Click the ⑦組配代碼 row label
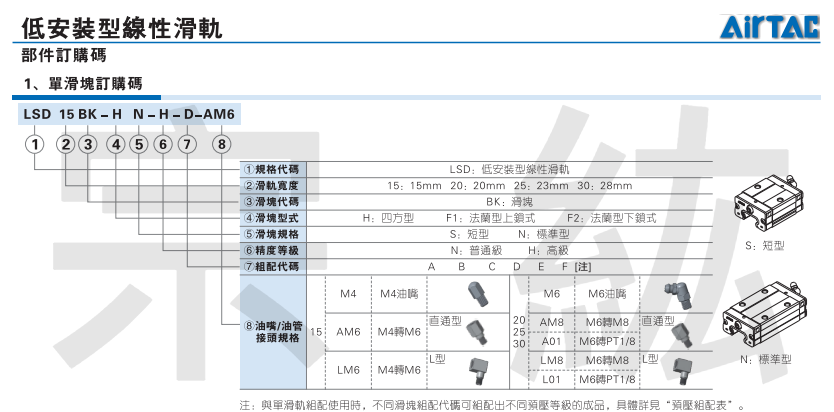The width and height of the screenshot is (834, 412). pyautogui.click(x=272, y=267)
